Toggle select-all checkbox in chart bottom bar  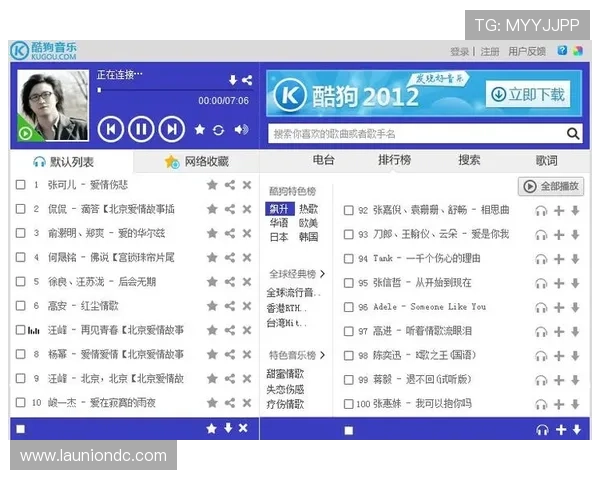point(349,431)
